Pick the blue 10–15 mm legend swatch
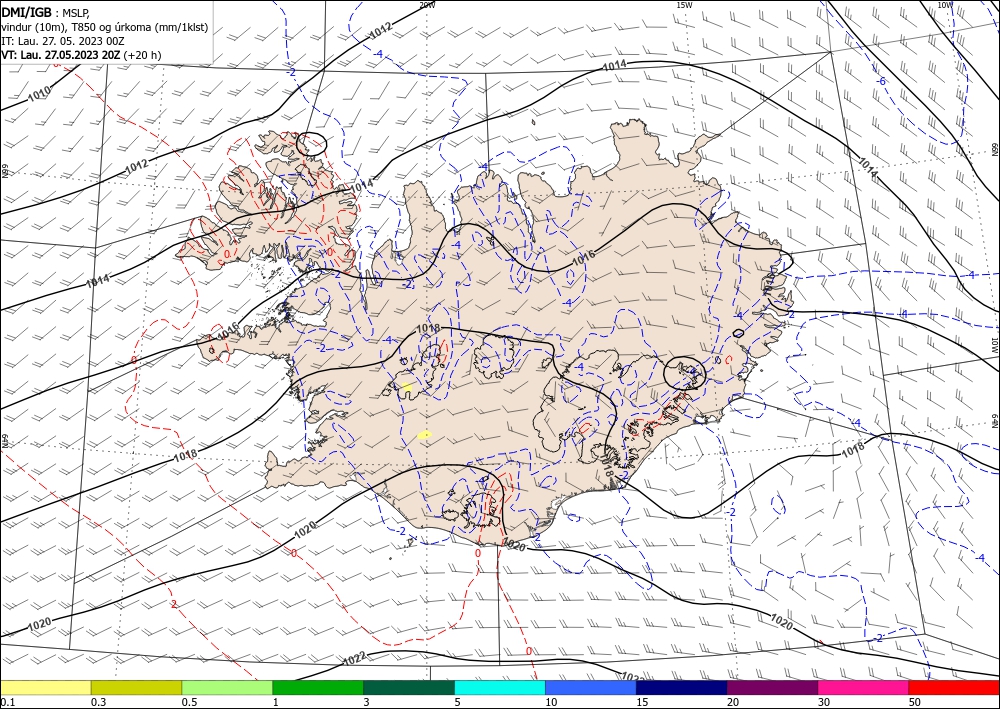The width and height of the screenshot is (1000, 709). click(x=591, y=687)
